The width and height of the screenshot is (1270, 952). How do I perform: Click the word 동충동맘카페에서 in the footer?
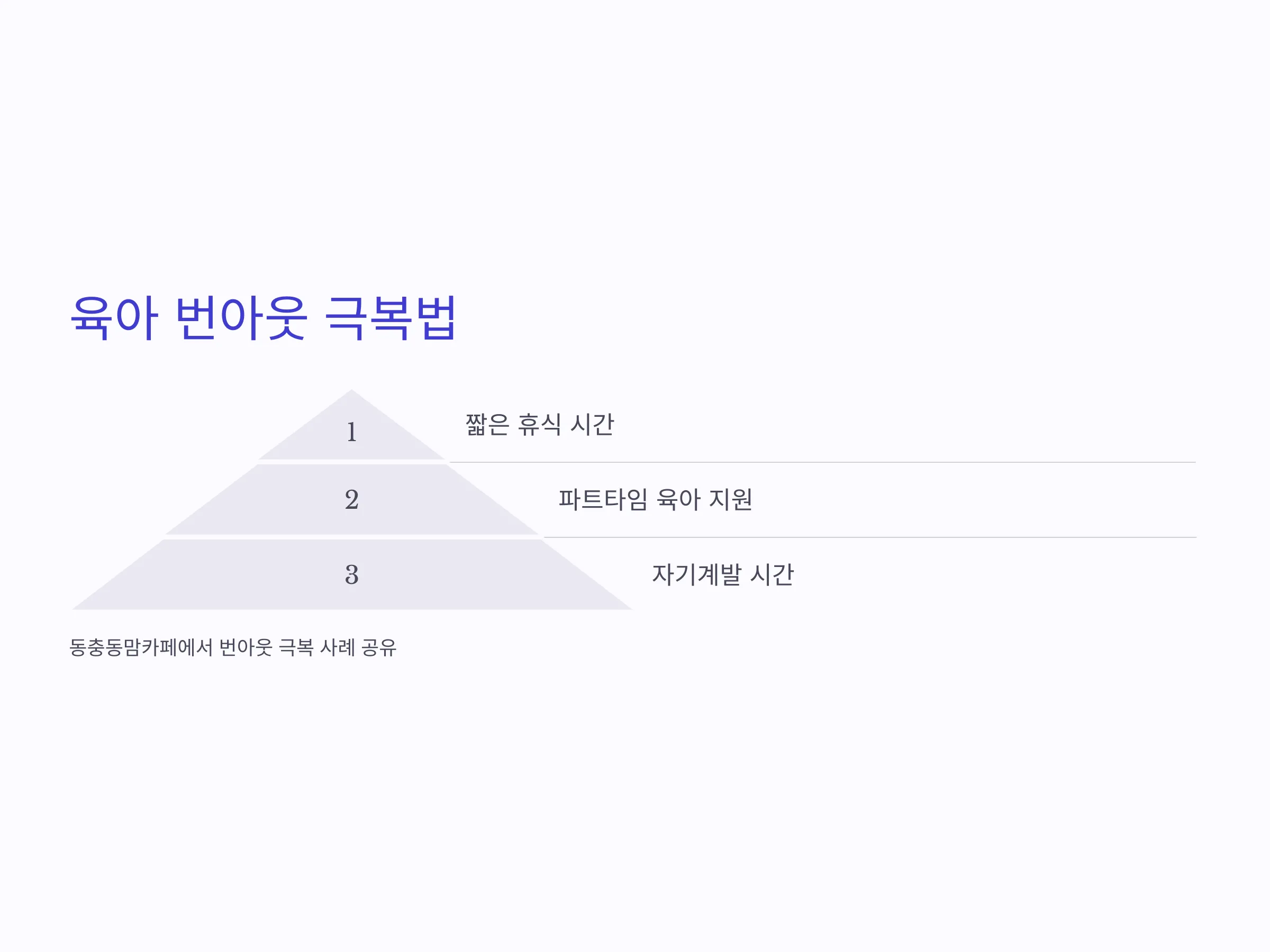141,648
